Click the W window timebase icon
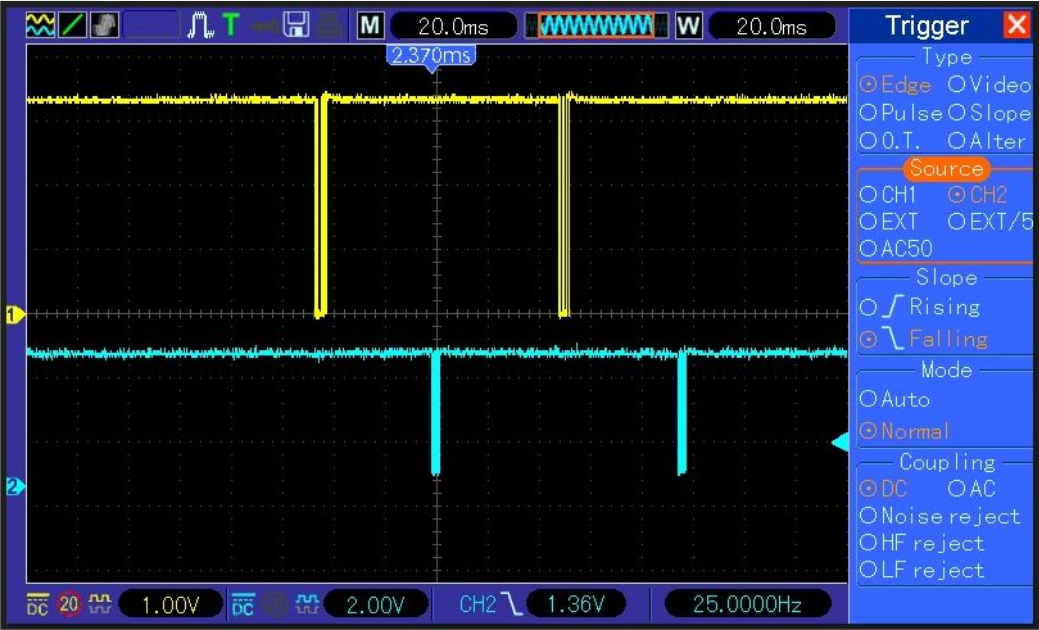1039x630 pixels. (688, 26)
